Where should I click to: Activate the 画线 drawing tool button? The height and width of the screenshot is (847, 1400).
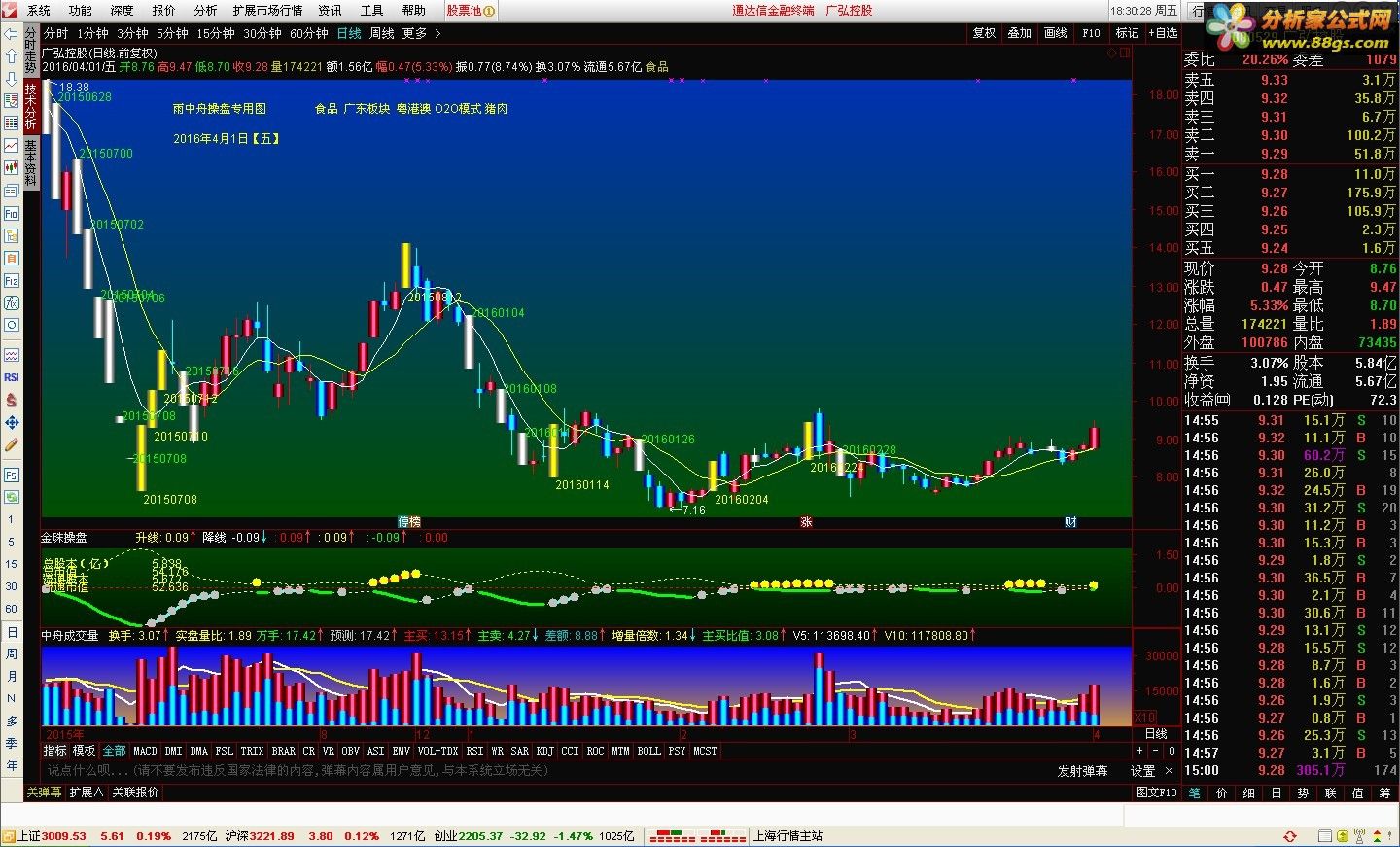coord(1056,33)
